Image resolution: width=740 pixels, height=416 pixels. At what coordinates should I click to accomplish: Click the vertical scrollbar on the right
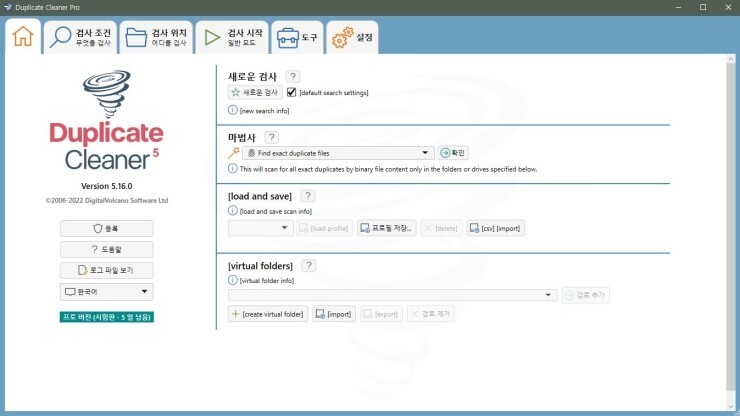click(731, 227)
